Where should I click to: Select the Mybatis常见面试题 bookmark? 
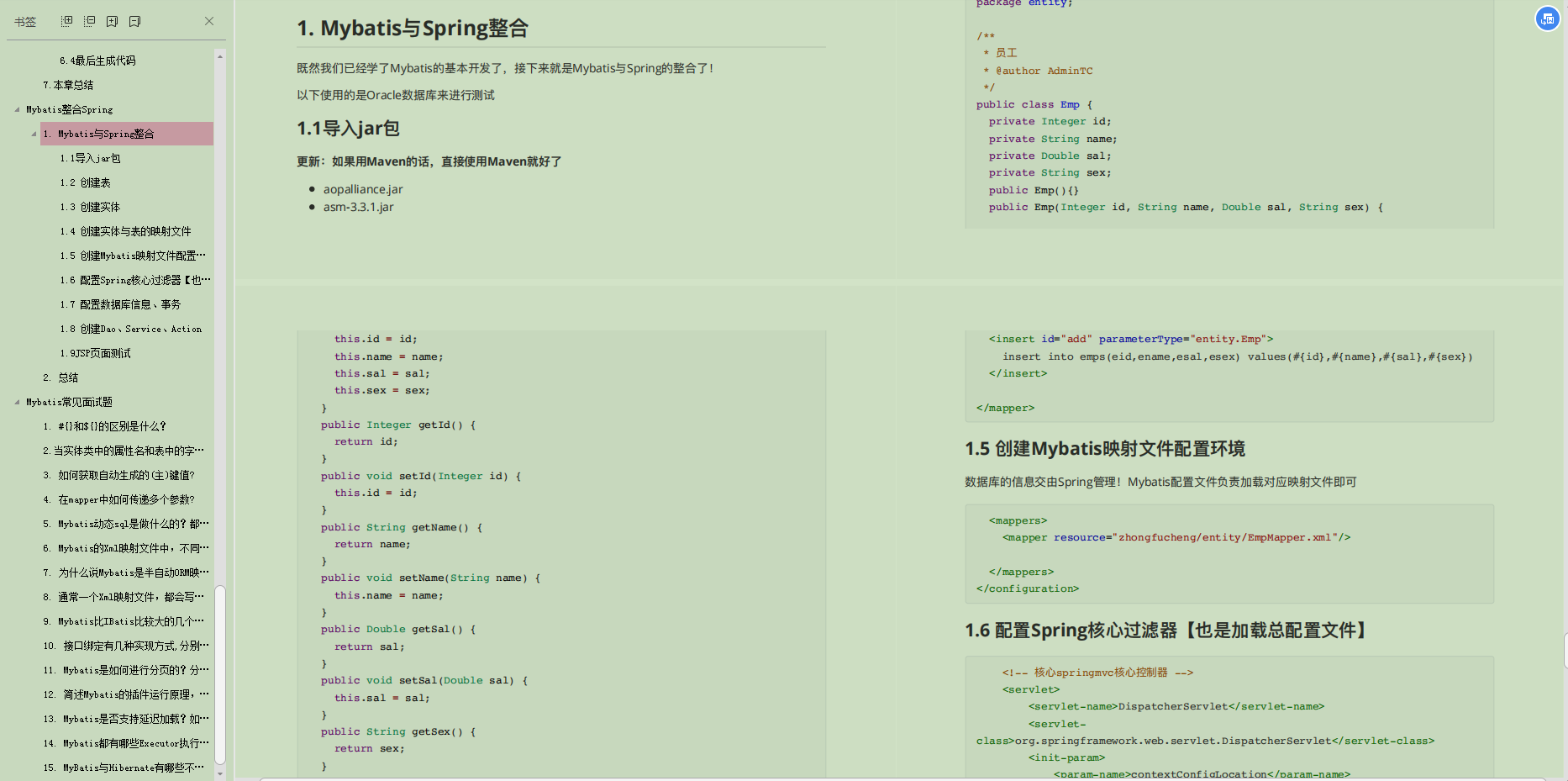coord(69,402)
